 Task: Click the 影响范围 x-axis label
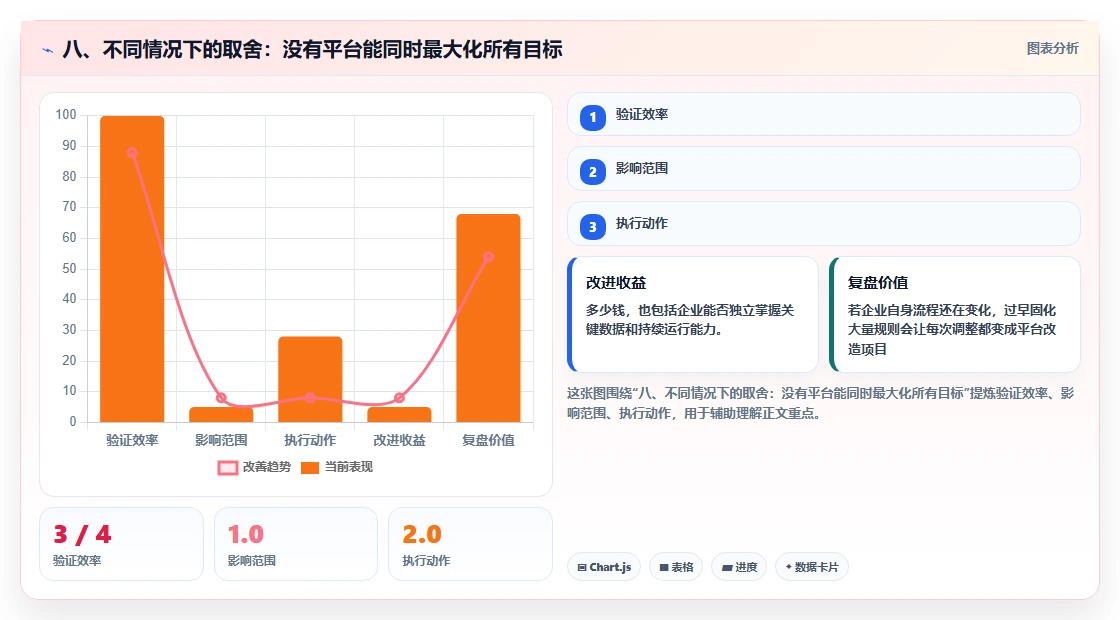221,441
